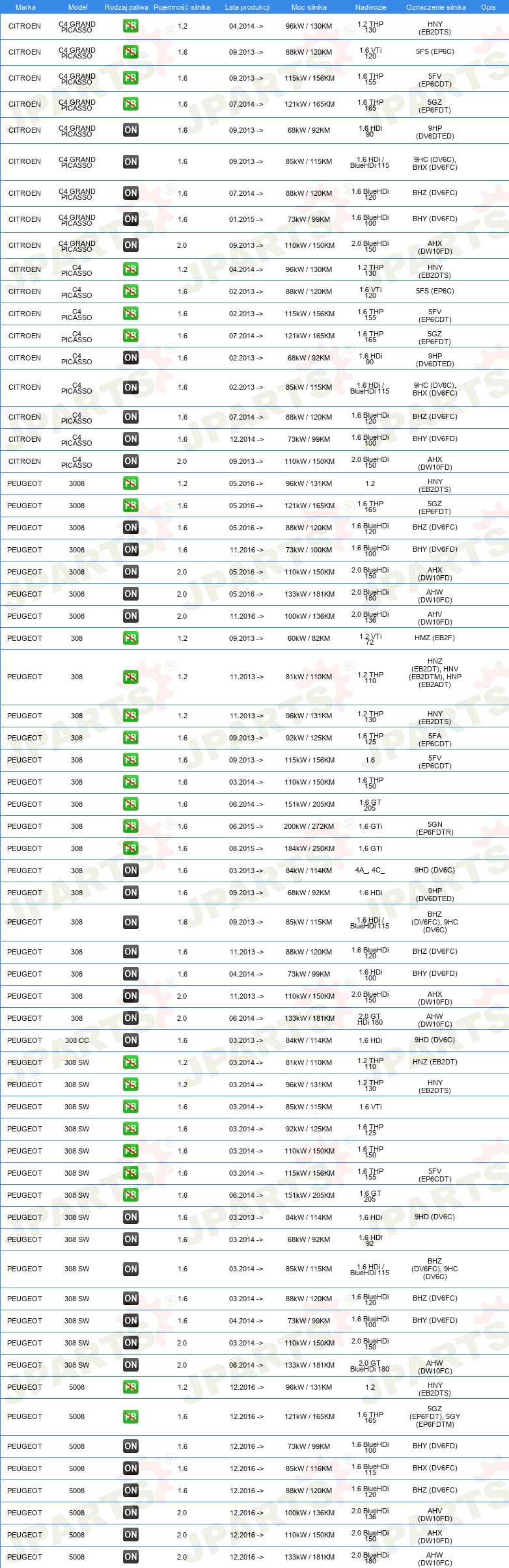The height and width of the screenshot is (1568, 509).
Task: Click PB fuel icon for C4 Picasso 1.2 THP 130
Action: pos(131,269)
